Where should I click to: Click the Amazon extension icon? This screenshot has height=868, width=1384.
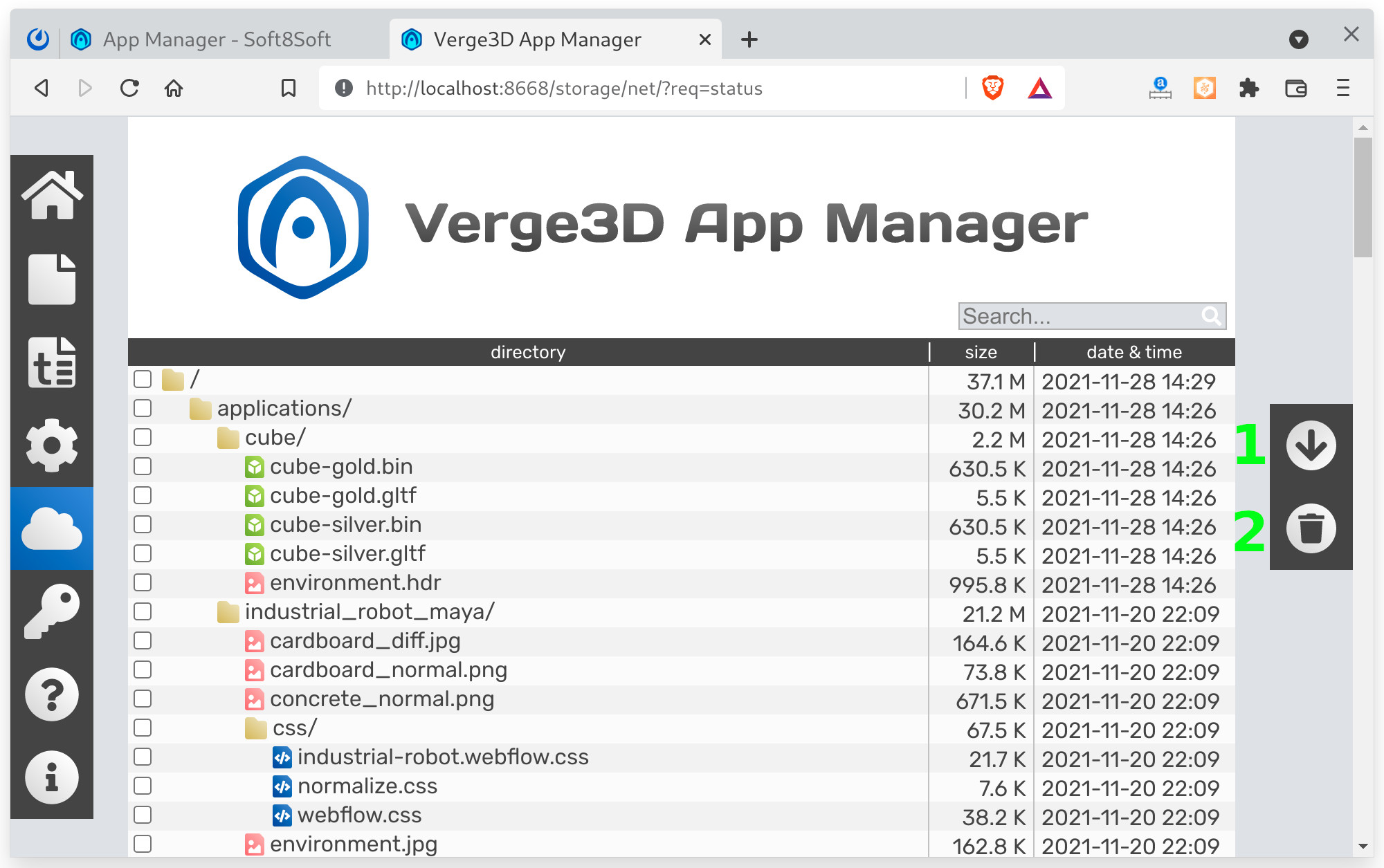pos(1160,88)
